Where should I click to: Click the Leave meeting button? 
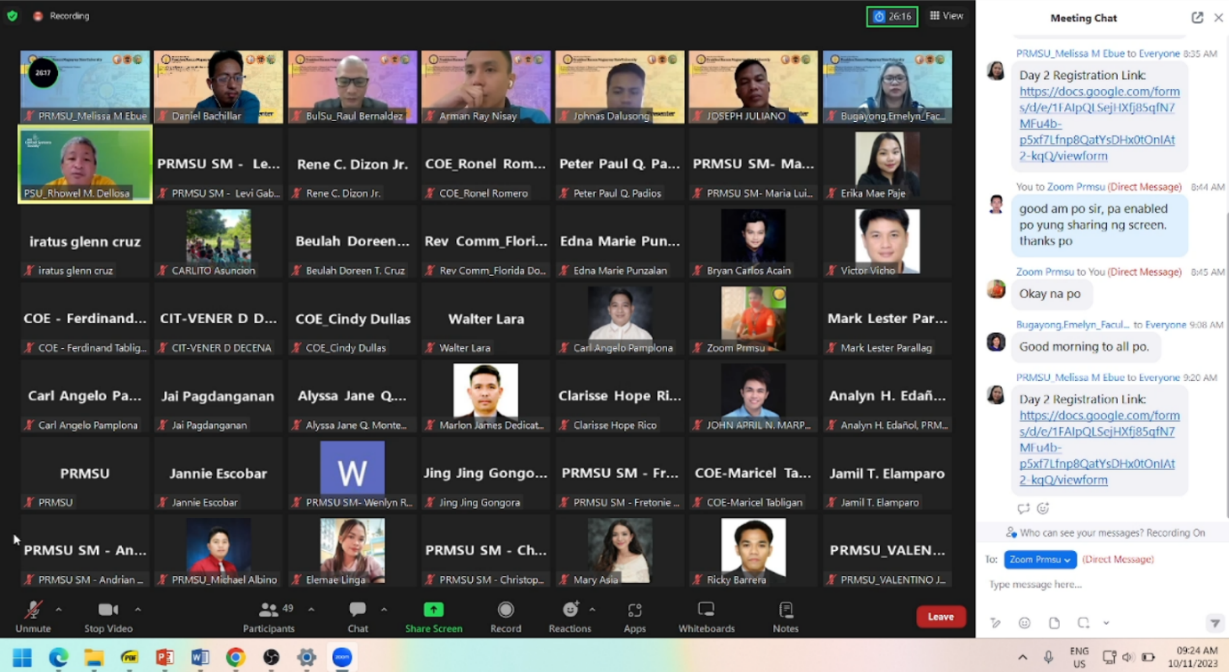[x=940, y=617]
